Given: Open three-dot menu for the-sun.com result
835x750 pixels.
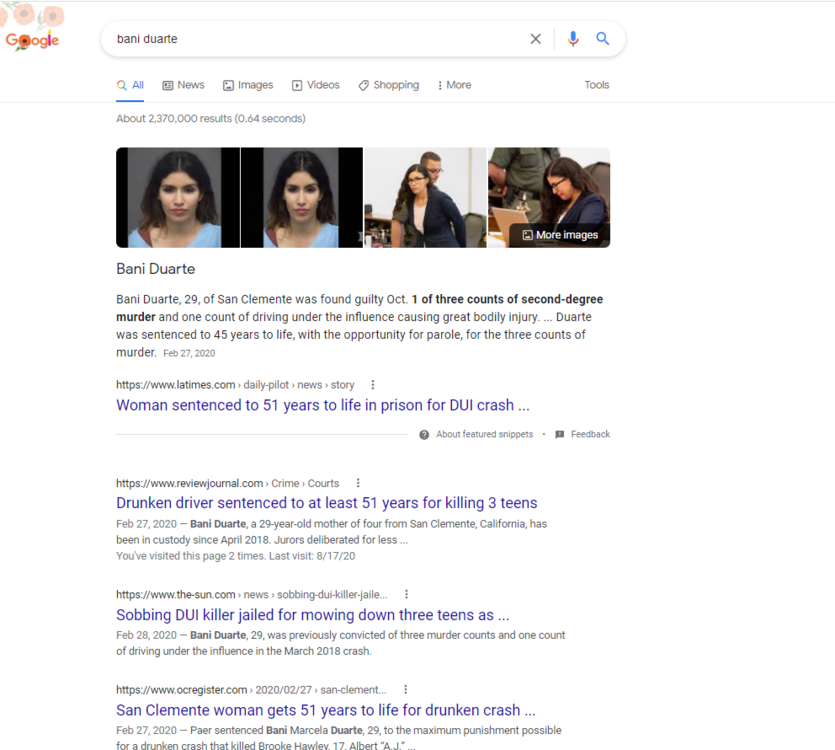Looking at the screenshot, I should pyautogui.click(x=406, y=595).
